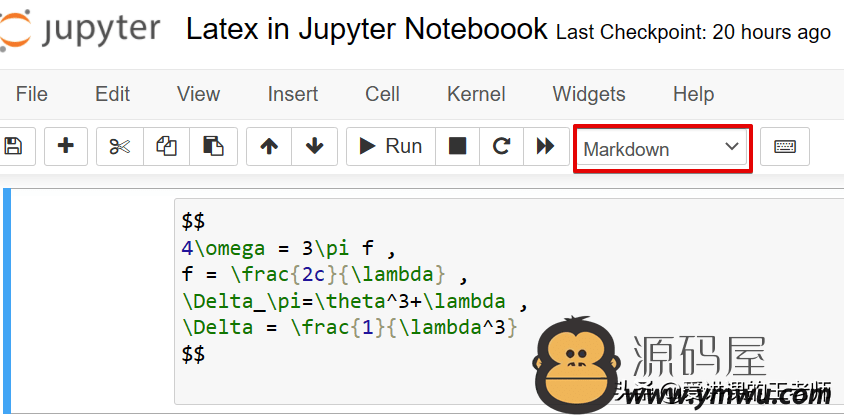Click the line '4\omega = 3\pi f ,'
This screenshot has height=415, width=844.
point(289,248)
